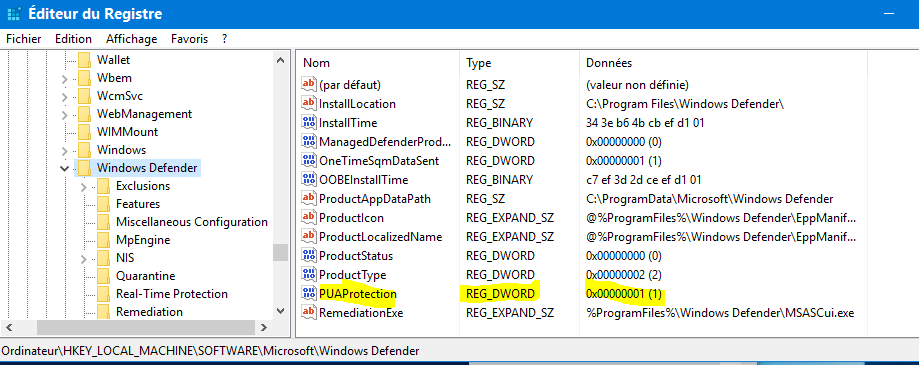The image size is (919, 365).
Task: Click the (par défaut) string value icon
Action: click(x=308, y=84)
